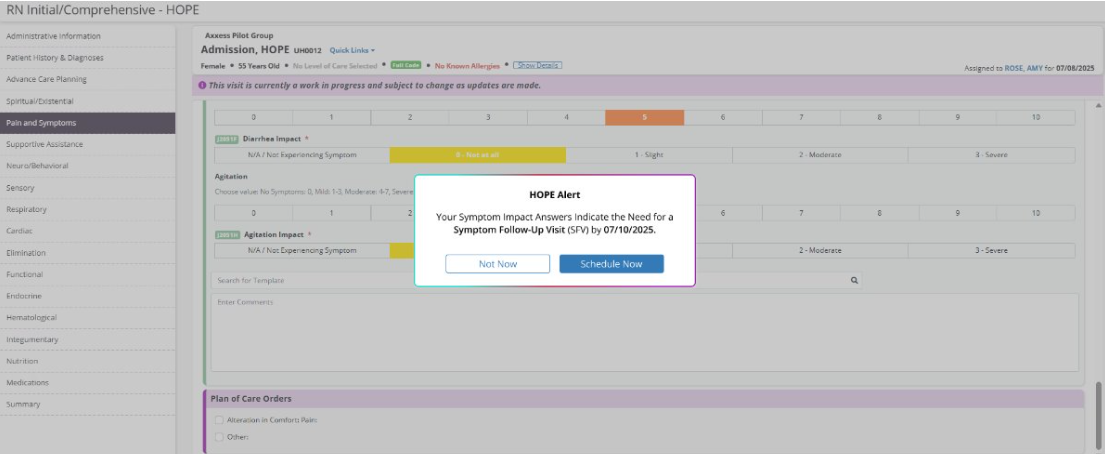Screen dimensions: 1105x454
Task: Choose Agitation Impact 2 - Moderate
Action: (x=820, y=250)
